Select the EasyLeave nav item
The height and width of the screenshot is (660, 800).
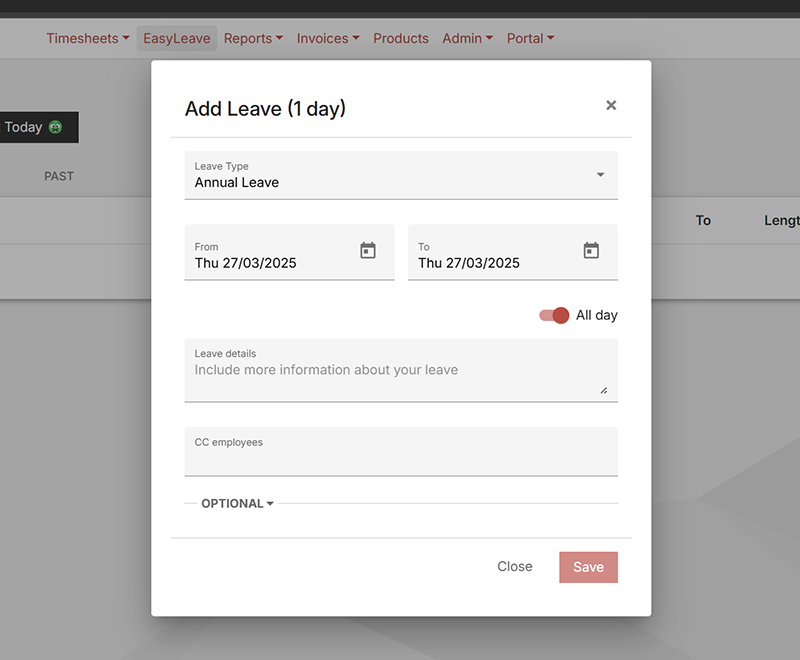pos(177,38)
